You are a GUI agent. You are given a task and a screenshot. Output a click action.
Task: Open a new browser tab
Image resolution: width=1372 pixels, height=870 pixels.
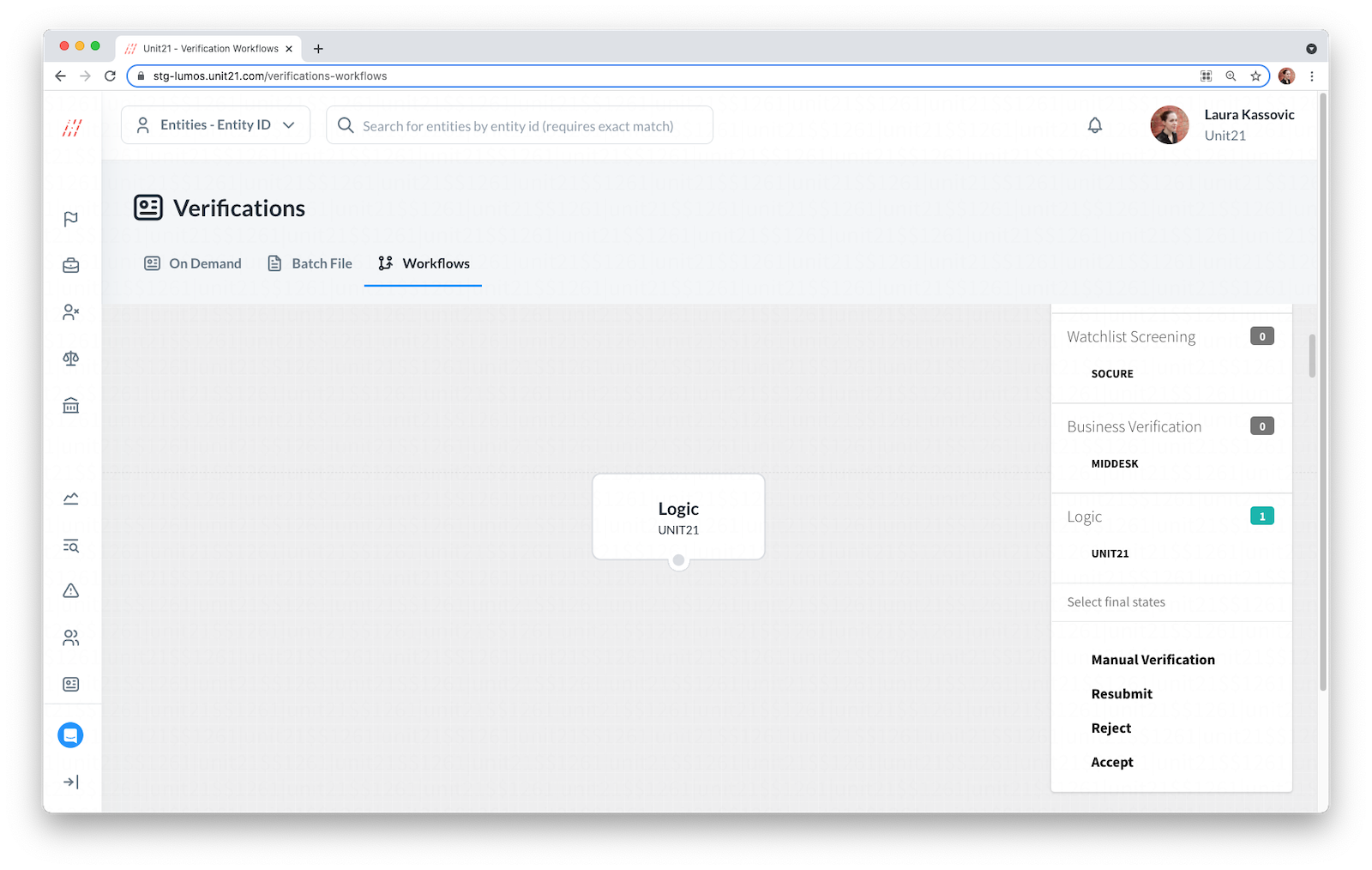coord(318,49)
